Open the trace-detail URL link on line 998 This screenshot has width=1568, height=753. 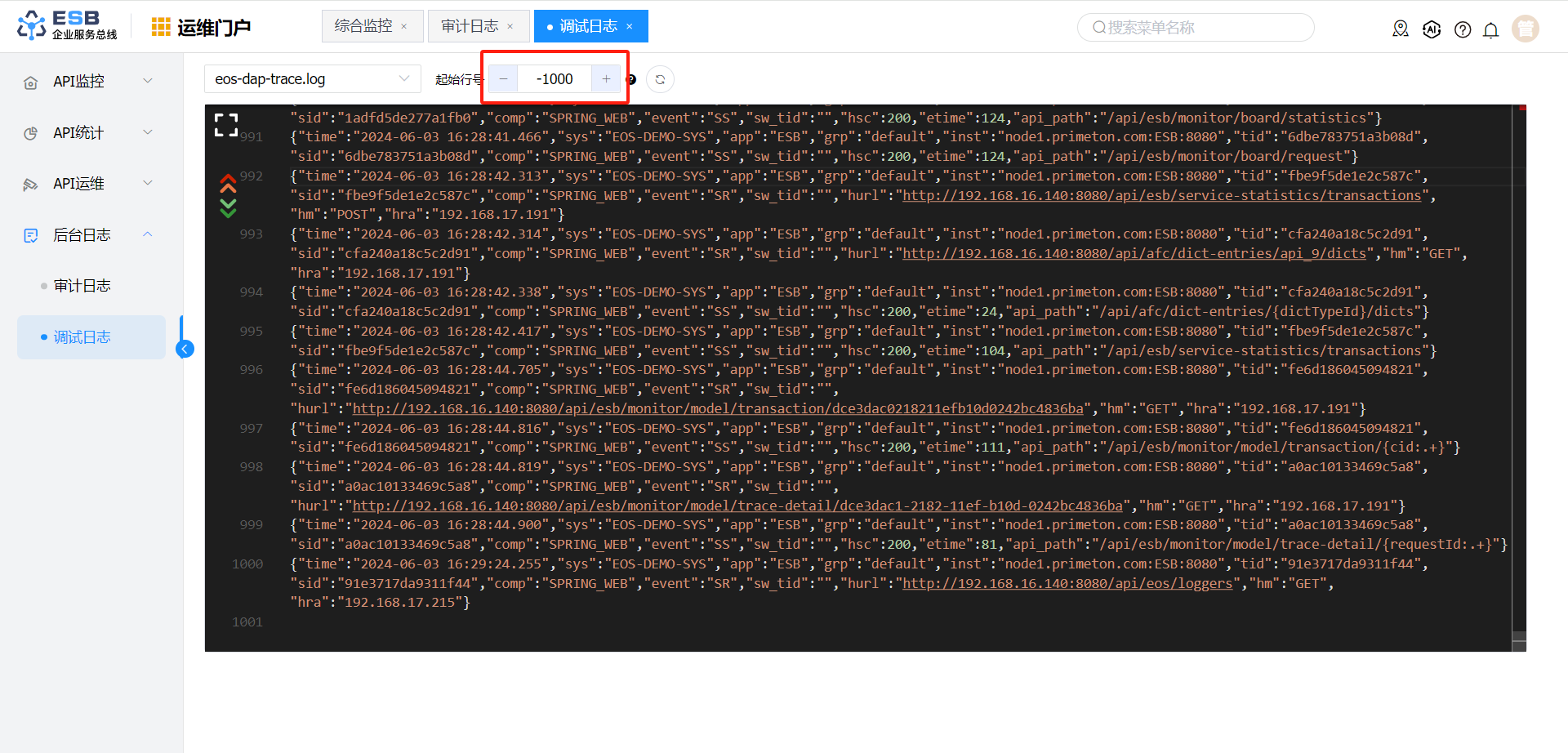click(737, 506)
